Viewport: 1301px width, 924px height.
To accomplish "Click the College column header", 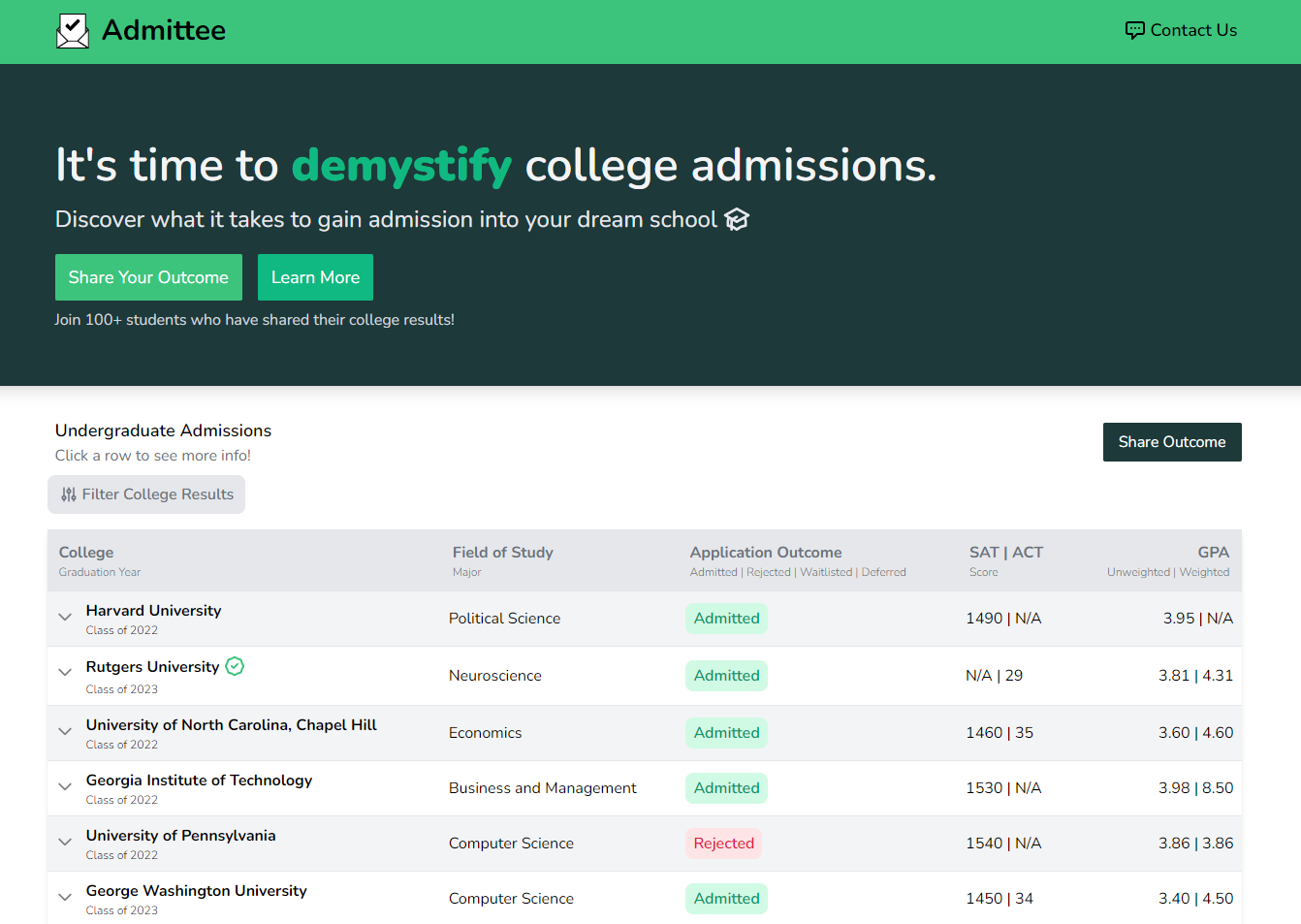I will click(x=86, y=553).
